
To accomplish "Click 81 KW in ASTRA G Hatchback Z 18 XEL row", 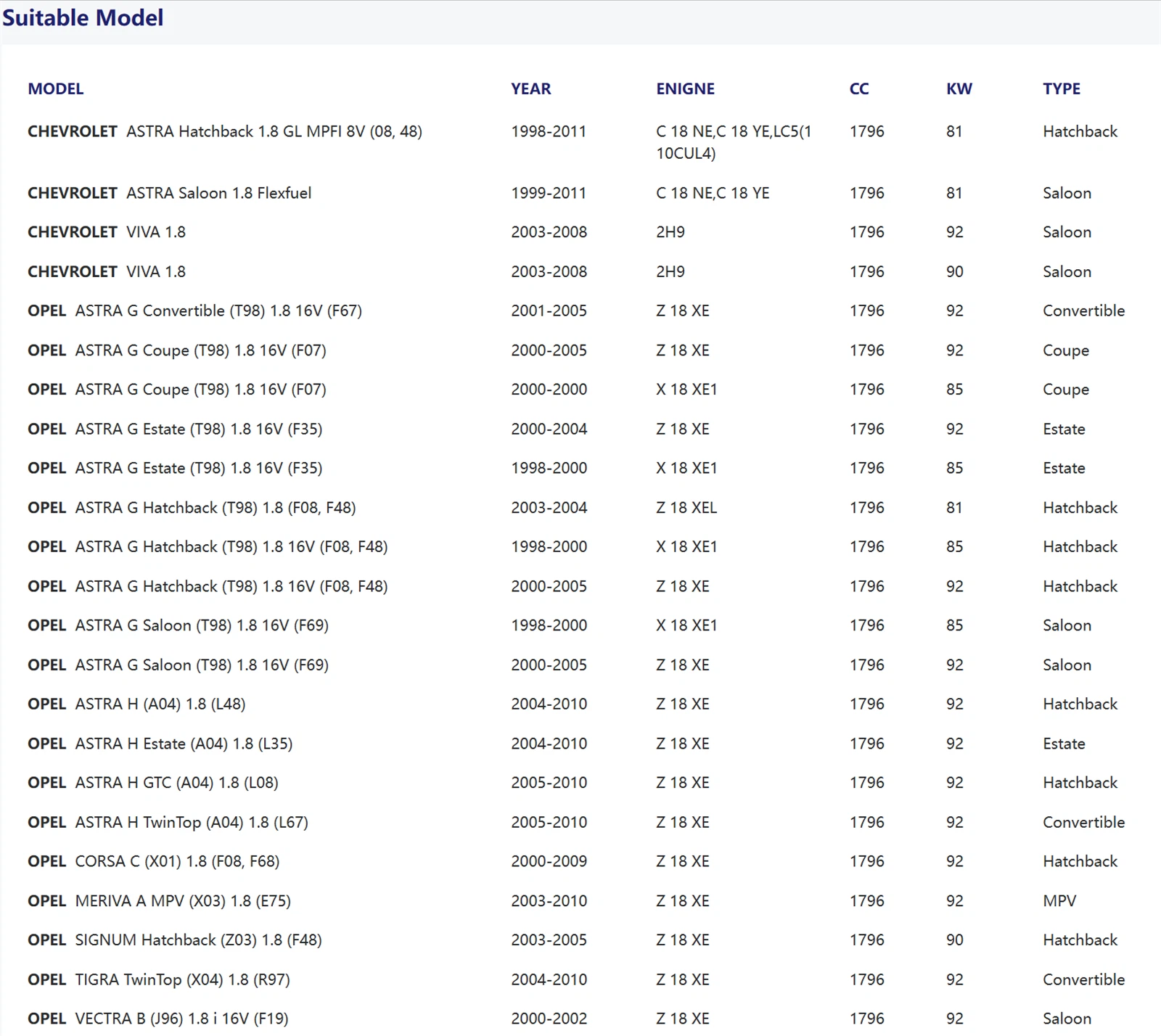I will (954, 507).
